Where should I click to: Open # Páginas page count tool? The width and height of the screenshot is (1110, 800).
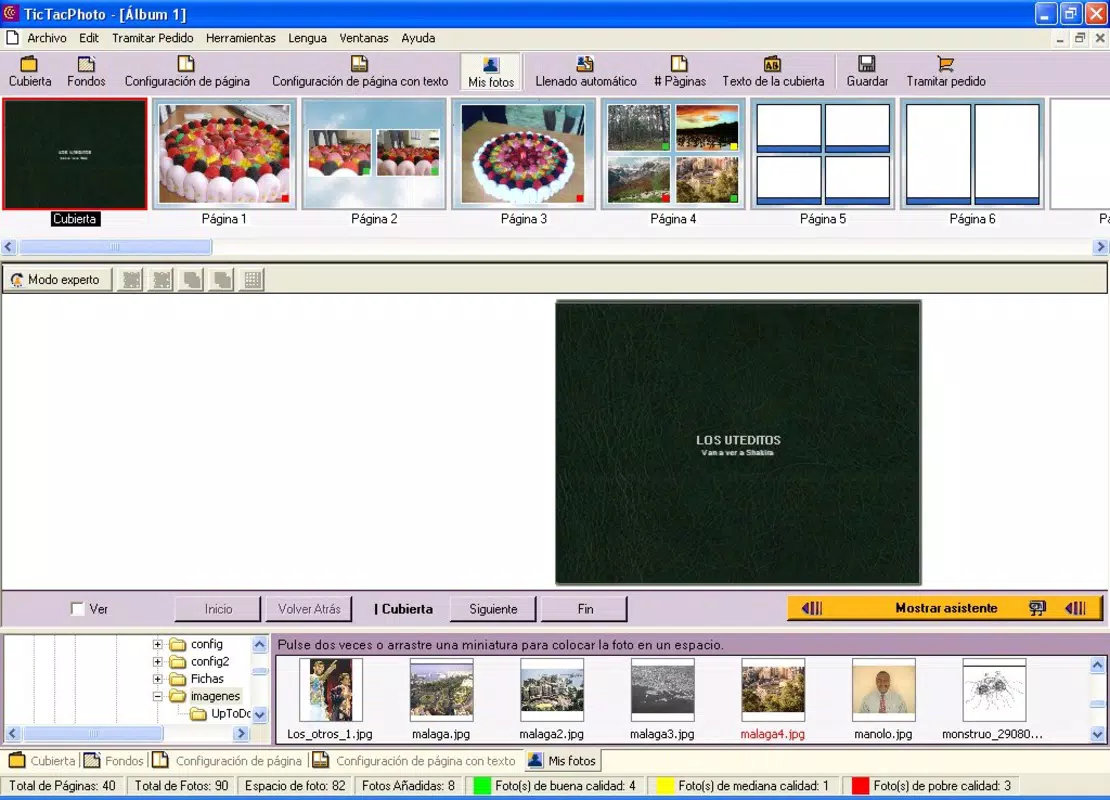[x=680, y=72]
